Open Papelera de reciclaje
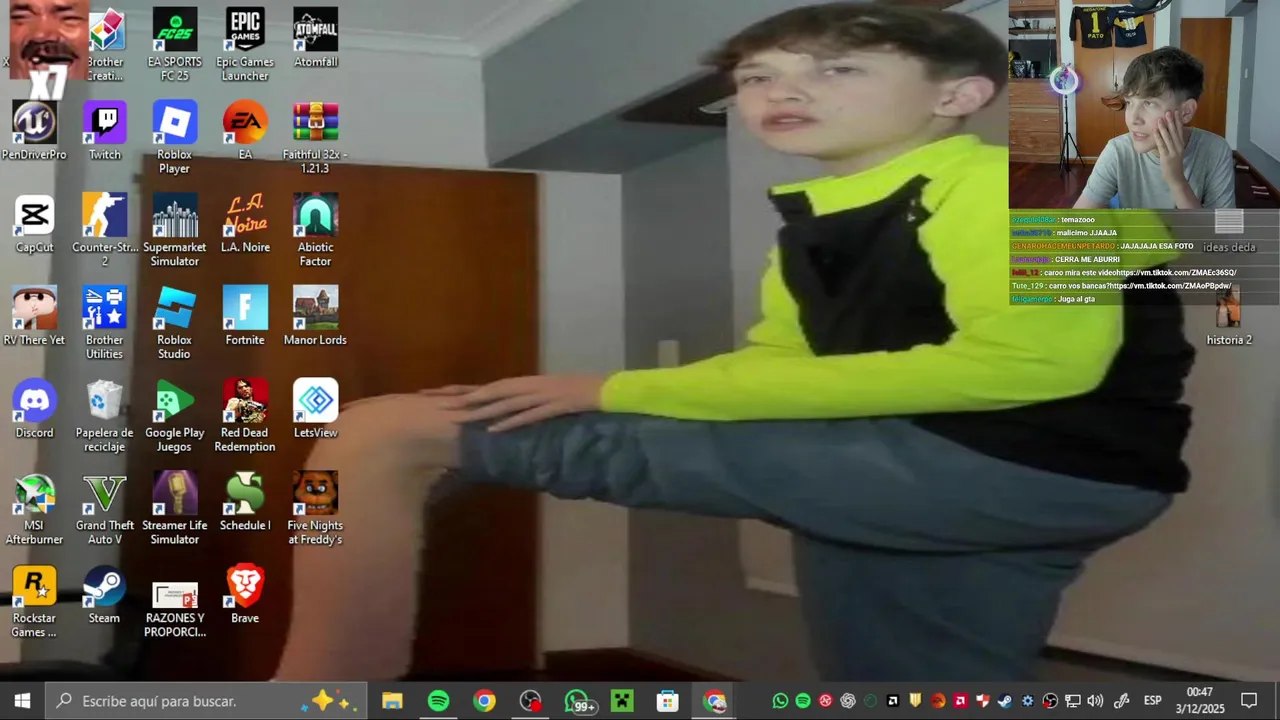This screenshot has height=720, width=1280. [104, 417]
